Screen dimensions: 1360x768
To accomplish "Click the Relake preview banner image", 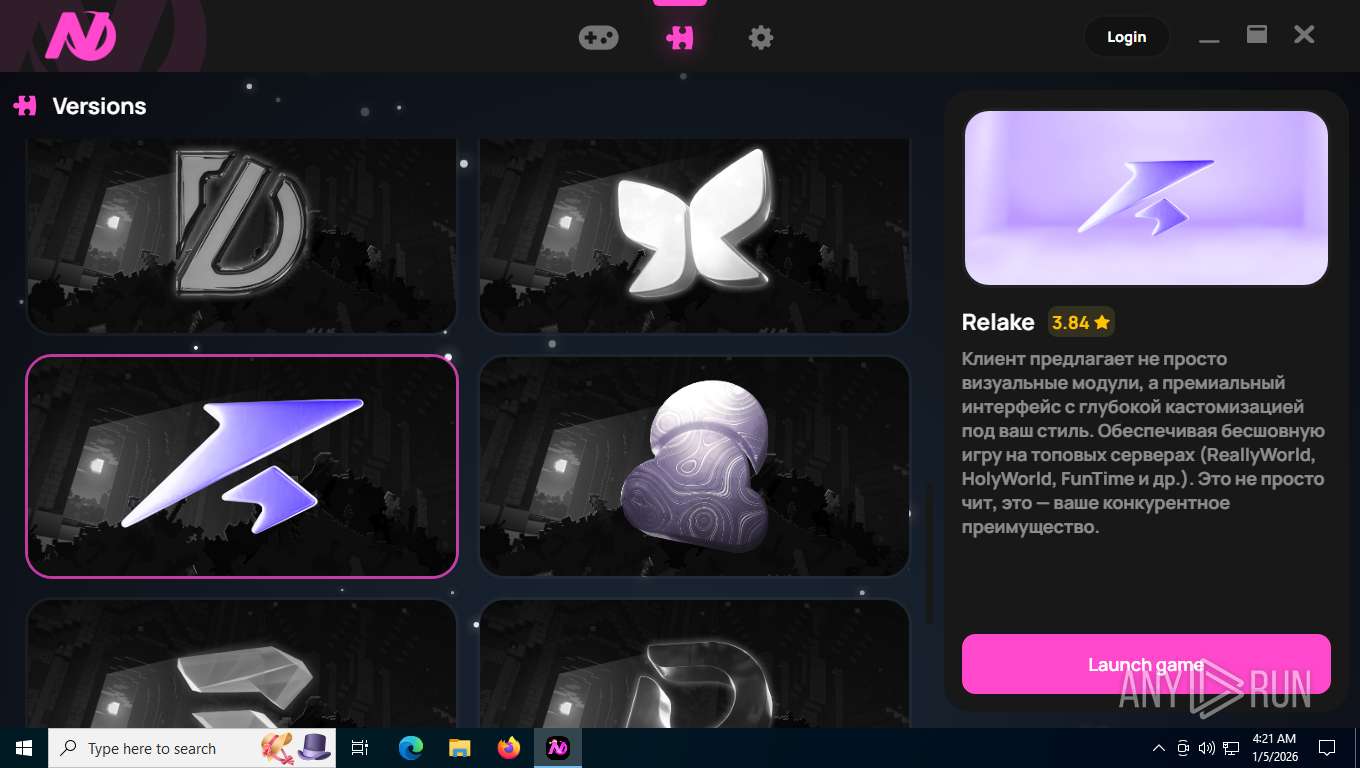I will tap(1146, 198).
